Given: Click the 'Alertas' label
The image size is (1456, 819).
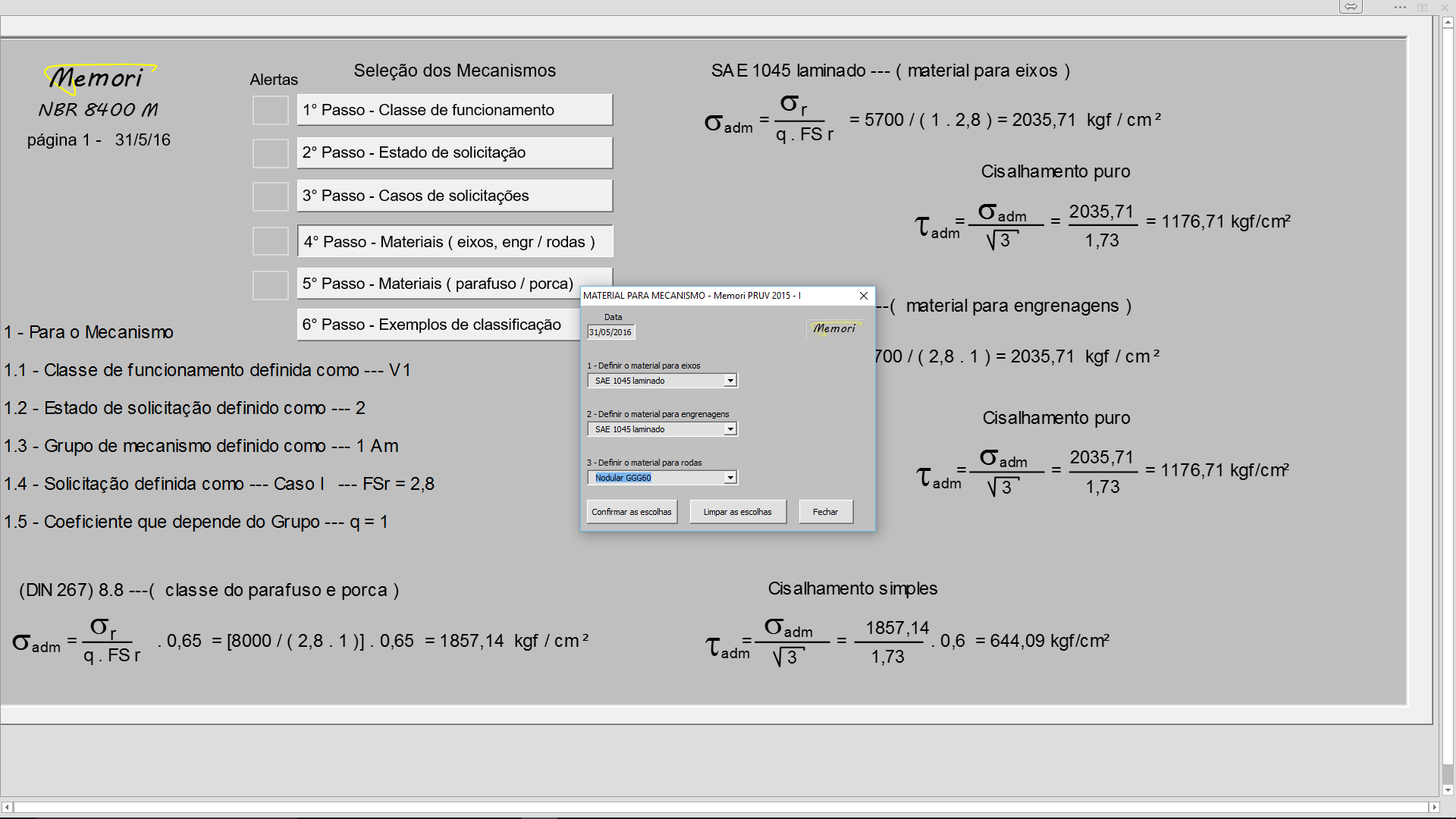Looking at the screenshot, I should point(274,80).
